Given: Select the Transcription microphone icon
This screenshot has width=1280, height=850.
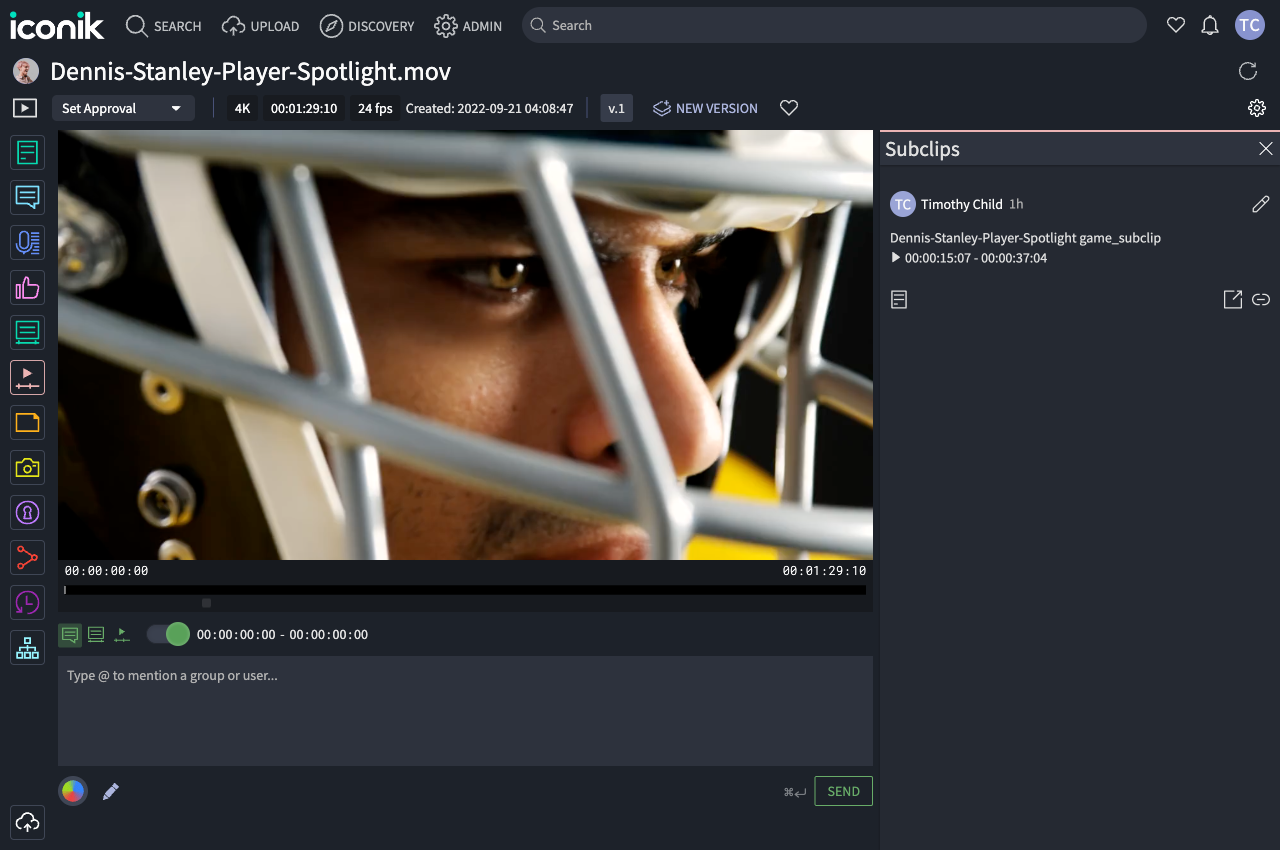Looking at the screenshot, I should (27, 242).
